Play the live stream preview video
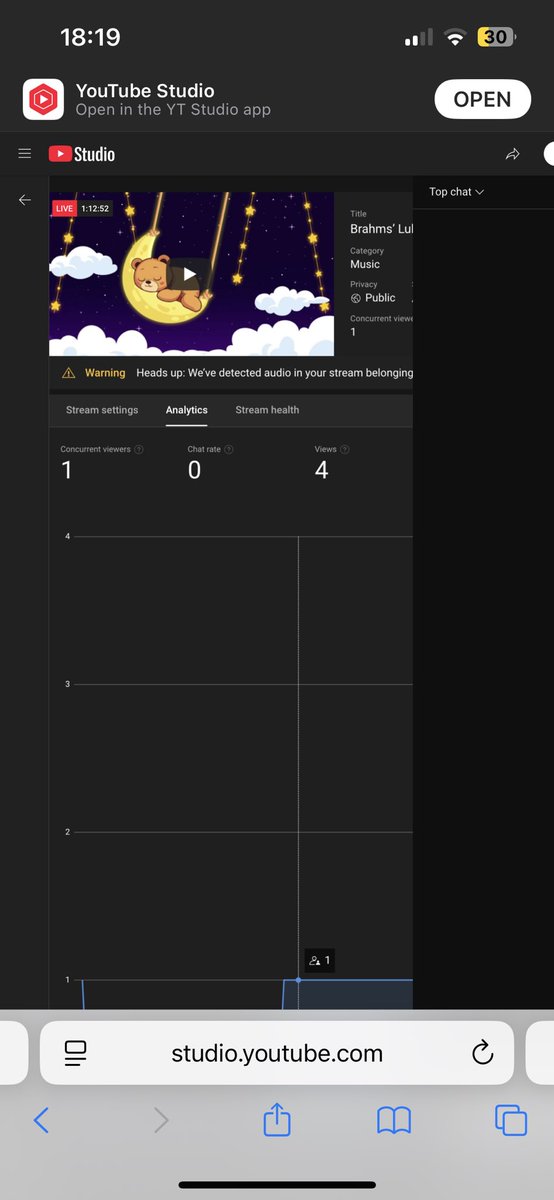Viewport: 554px width, 1200px height. click(189, 274)
